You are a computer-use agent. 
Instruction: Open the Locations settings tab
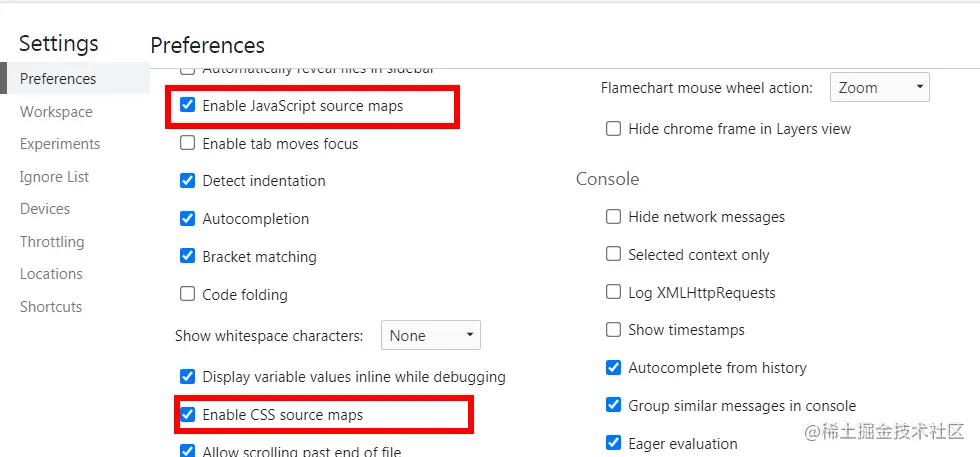pyautogui.click(x=51, y=274)
